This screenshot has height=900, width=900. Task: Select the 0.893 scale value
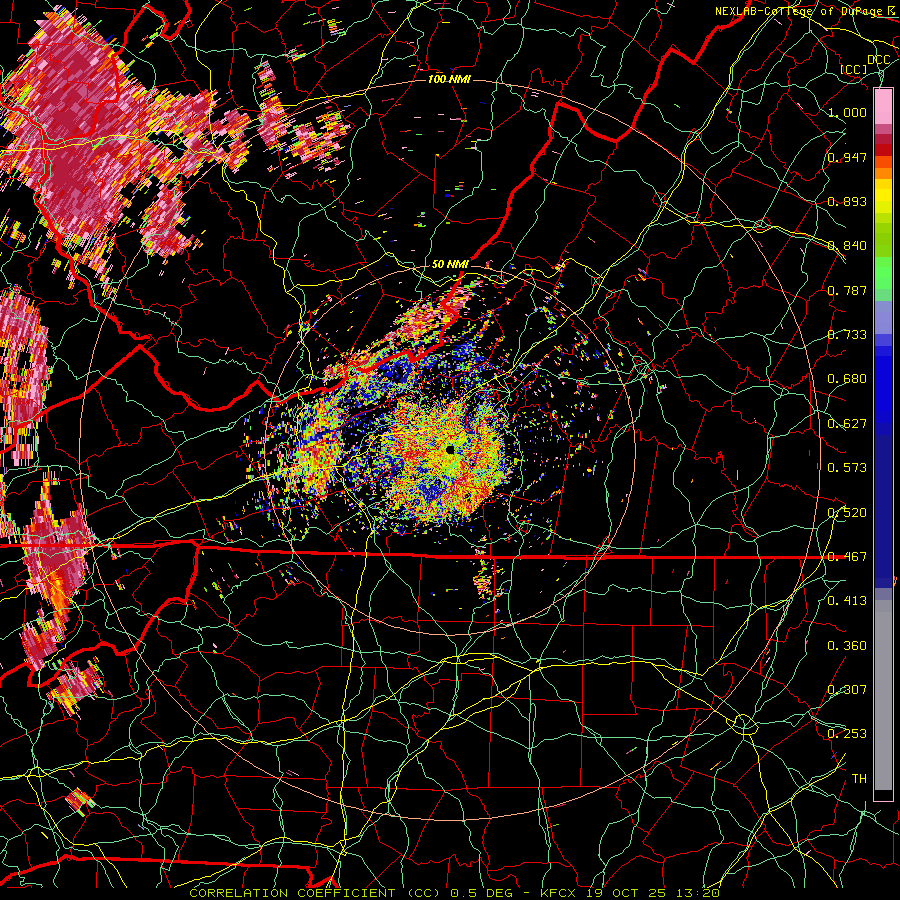coord(847,201)
